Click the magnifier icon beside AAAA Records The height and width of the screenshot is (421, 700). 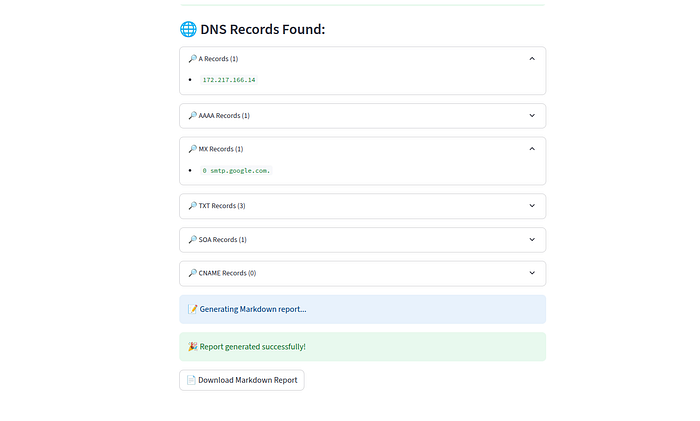click(x=192, y=116)
